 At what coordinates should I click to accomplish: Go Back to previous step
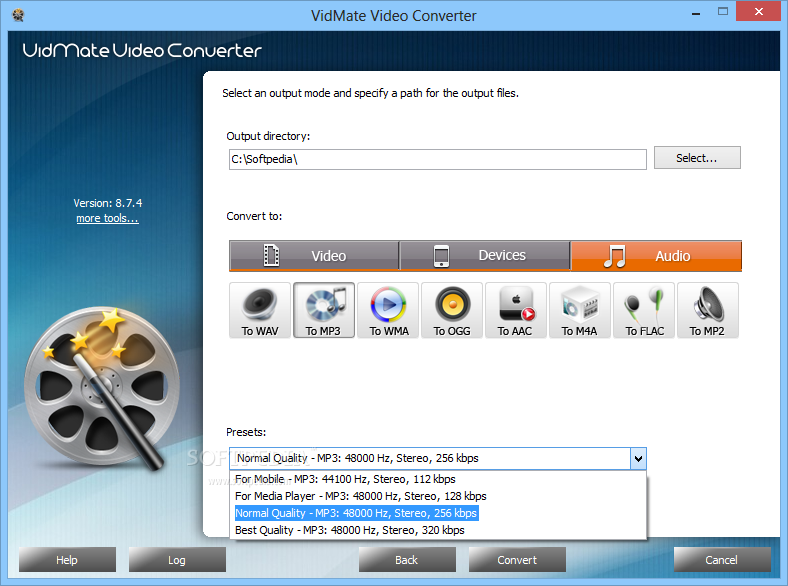(x=407, y=560)
